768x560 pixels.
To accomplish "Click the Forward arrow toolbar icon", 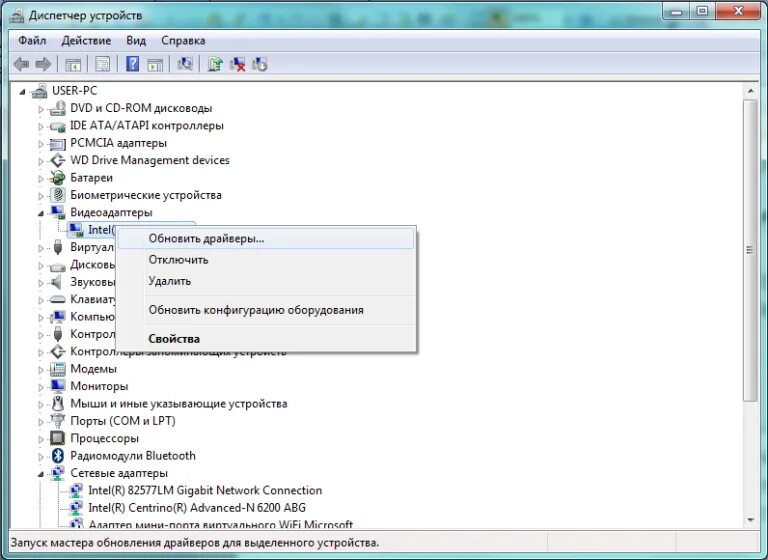I will click(44, 64).
